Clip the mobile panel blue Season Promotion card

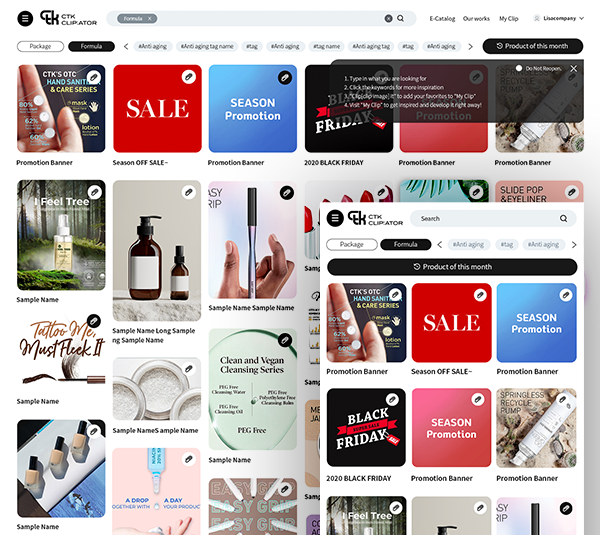tap(566, 295)
